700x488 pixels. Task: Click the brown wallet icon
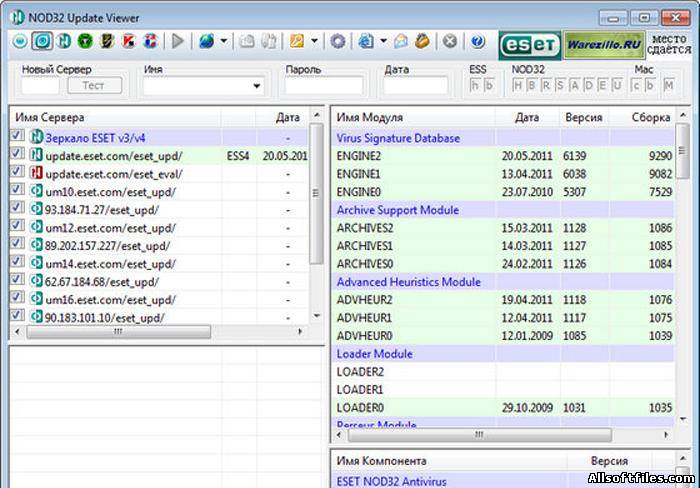tap(422, 41)
